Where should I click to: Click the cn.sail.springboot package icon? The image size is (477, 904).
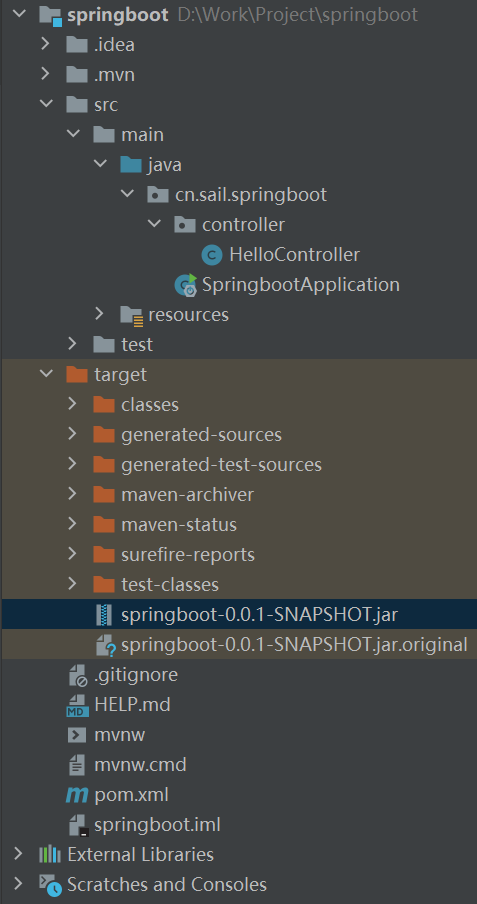point(158,194)
